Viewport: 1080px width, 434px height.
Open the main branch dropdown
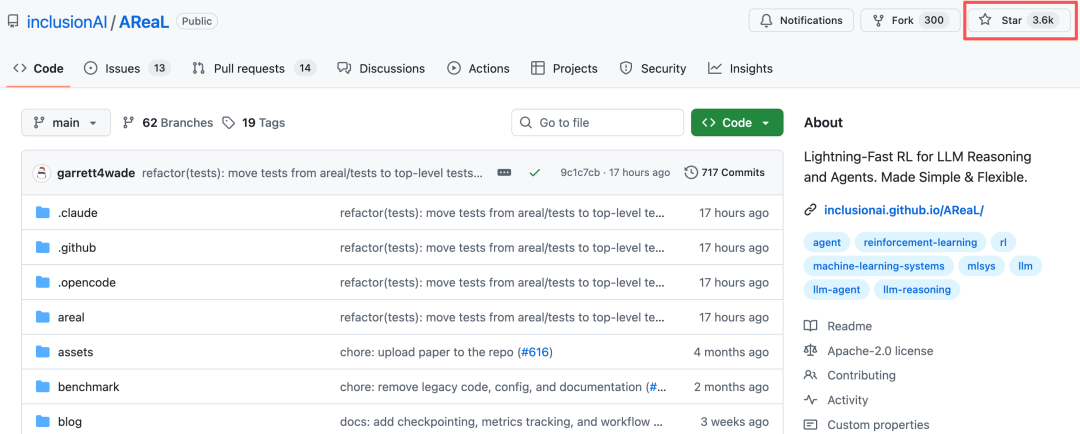[65, 123]
